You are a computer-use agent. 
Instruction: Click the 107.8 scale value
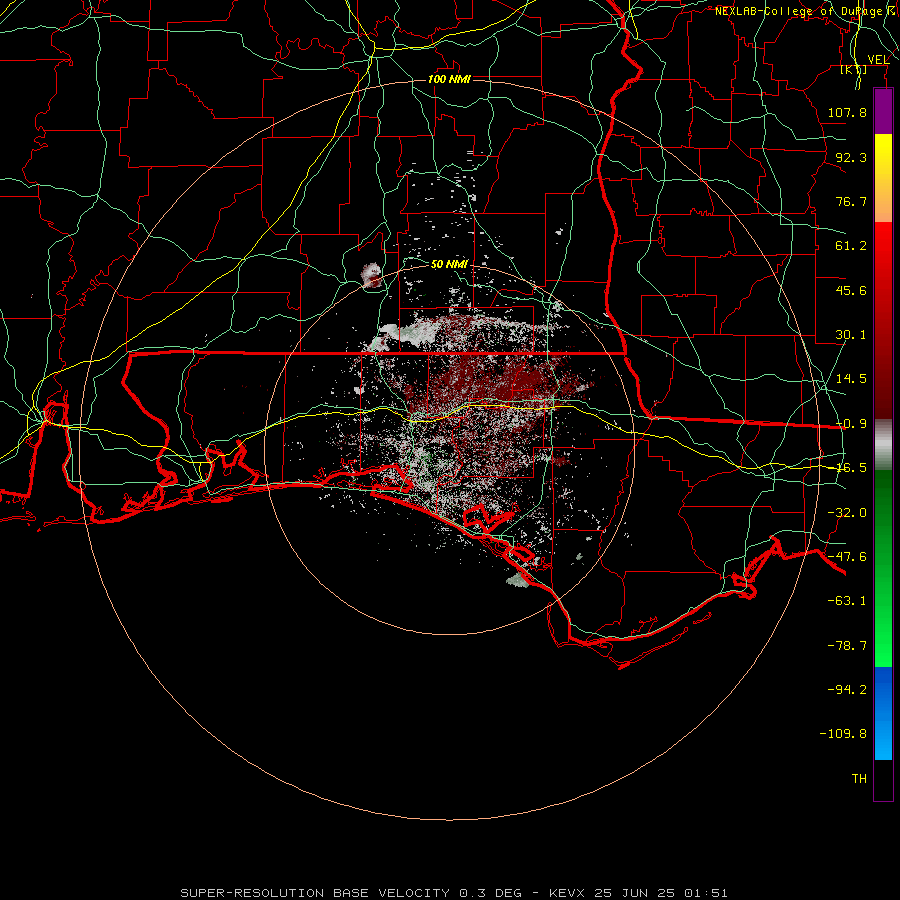[847, 112]
